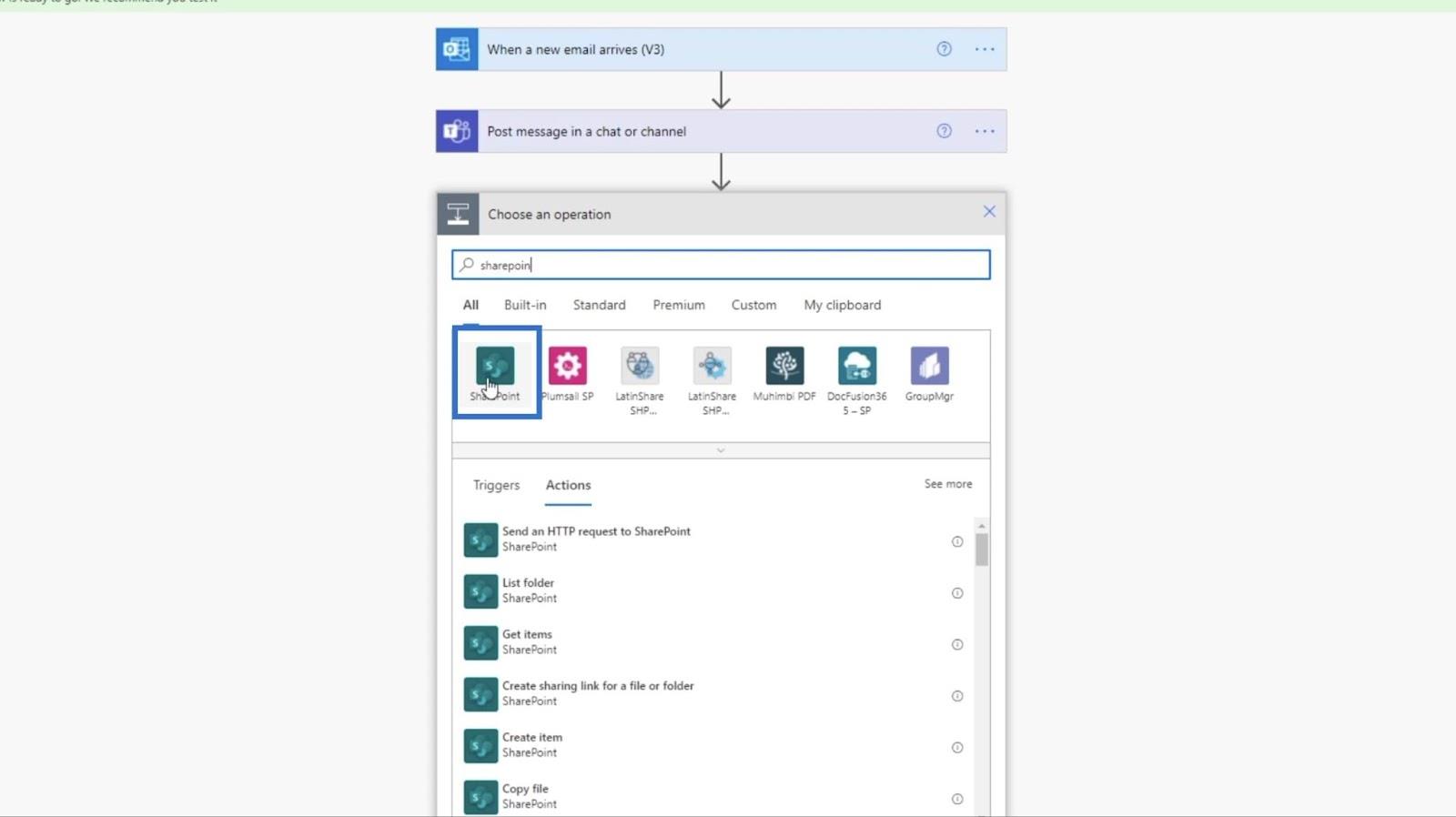Show info for Get items action

[x=957, y=644]
